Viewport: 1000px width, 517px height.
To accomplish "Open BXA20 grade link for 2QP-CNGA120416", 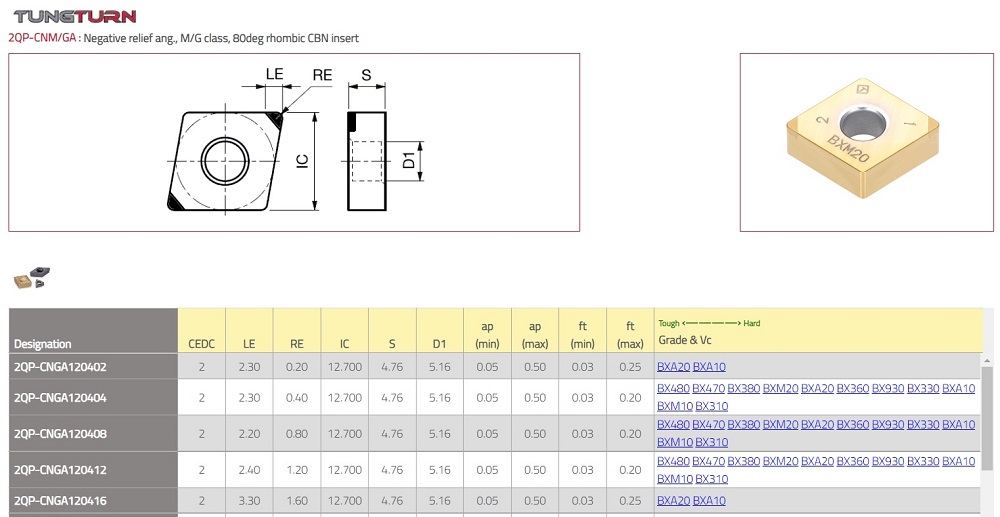I will click(673, 500).
